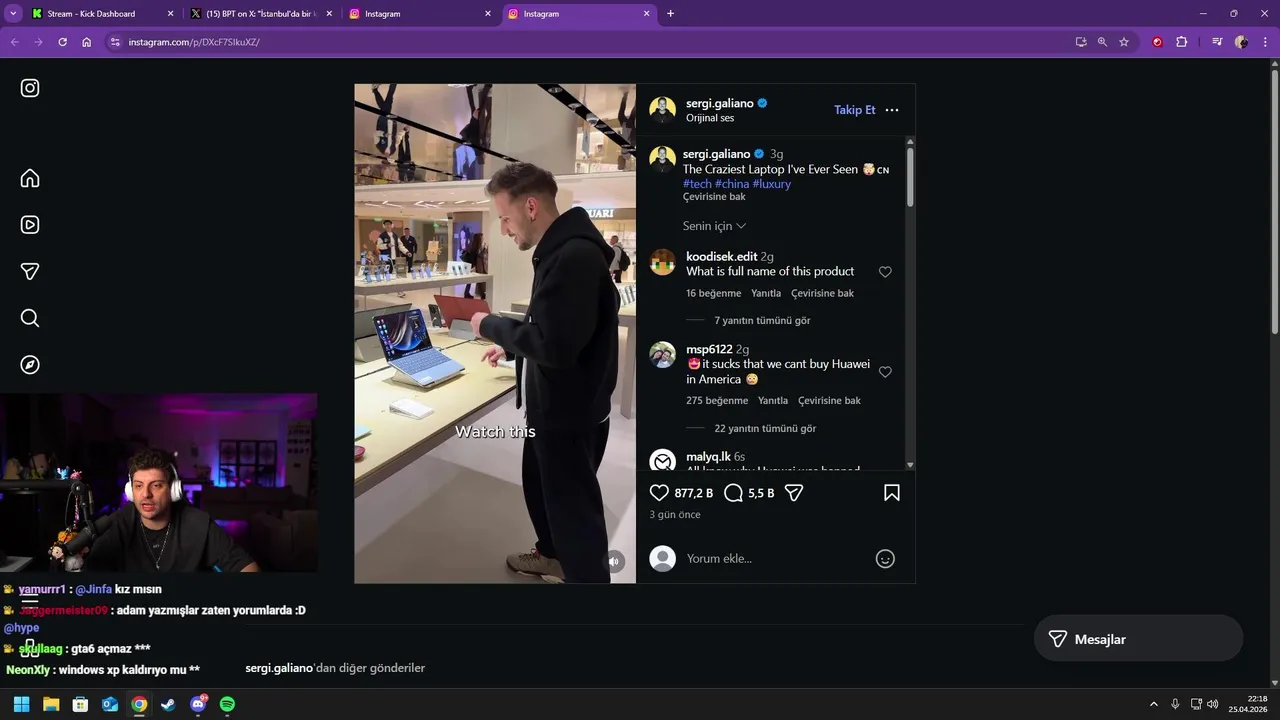Open Search icon in sidebar

click(30, 318)
